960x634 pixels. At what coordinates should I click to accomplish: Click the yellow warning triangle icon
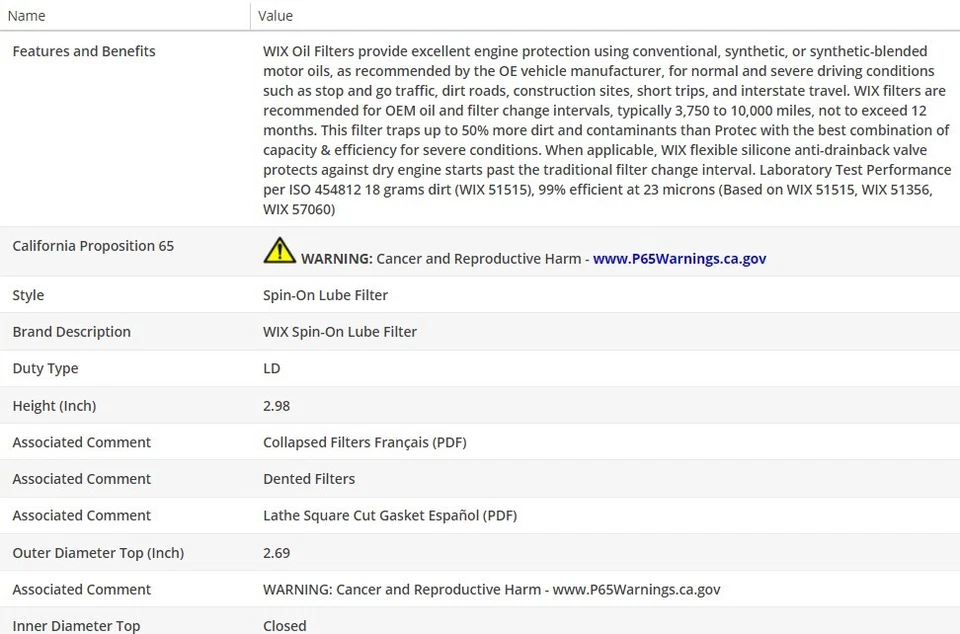click(x=279, y=250)
